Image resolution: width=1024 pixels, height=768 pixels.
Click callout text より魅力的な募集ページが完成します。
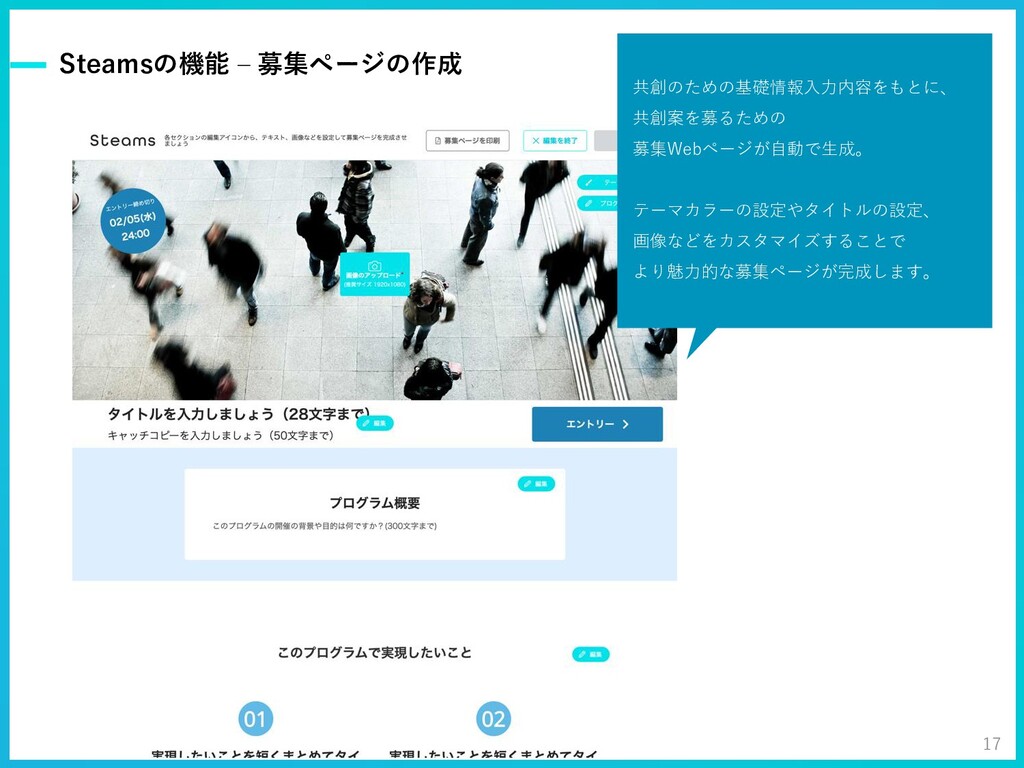784,272
